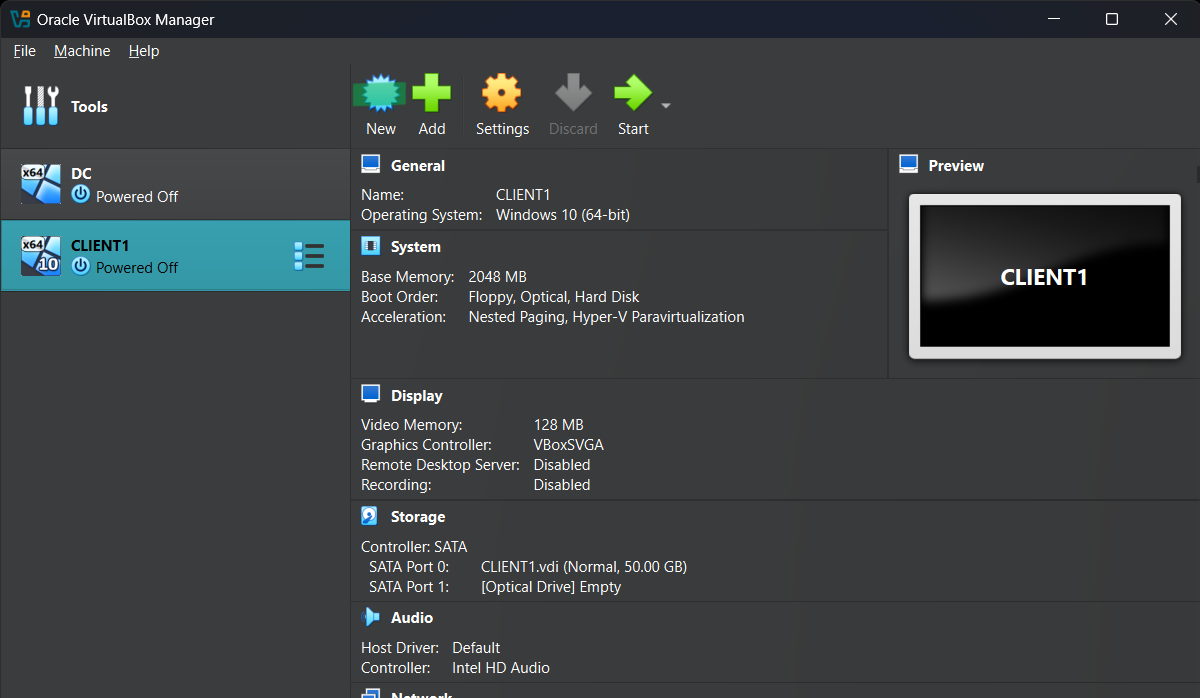Open the Machine menu
This screenshot has height=698, width=1200.
(x=82, y=51)
